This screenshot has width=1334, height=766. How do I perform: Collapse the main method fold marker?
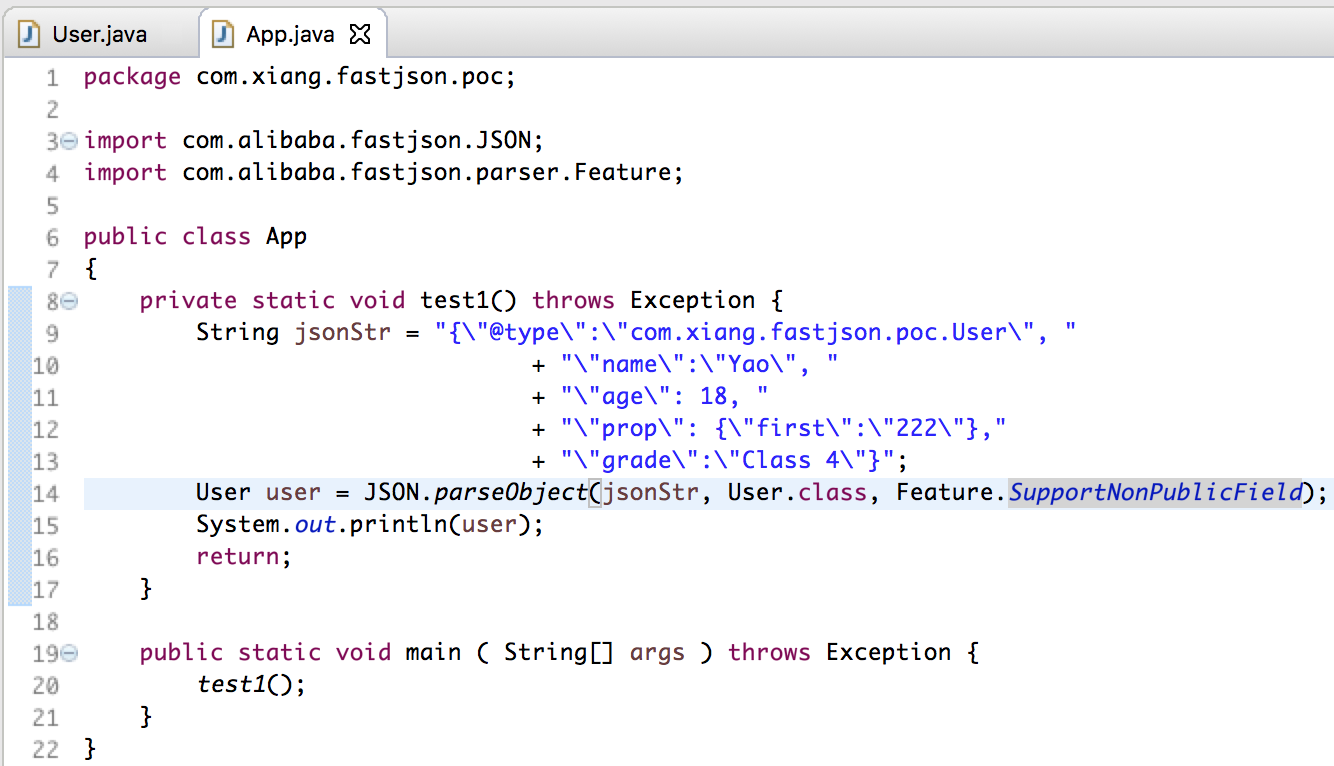tap(69, 653)
